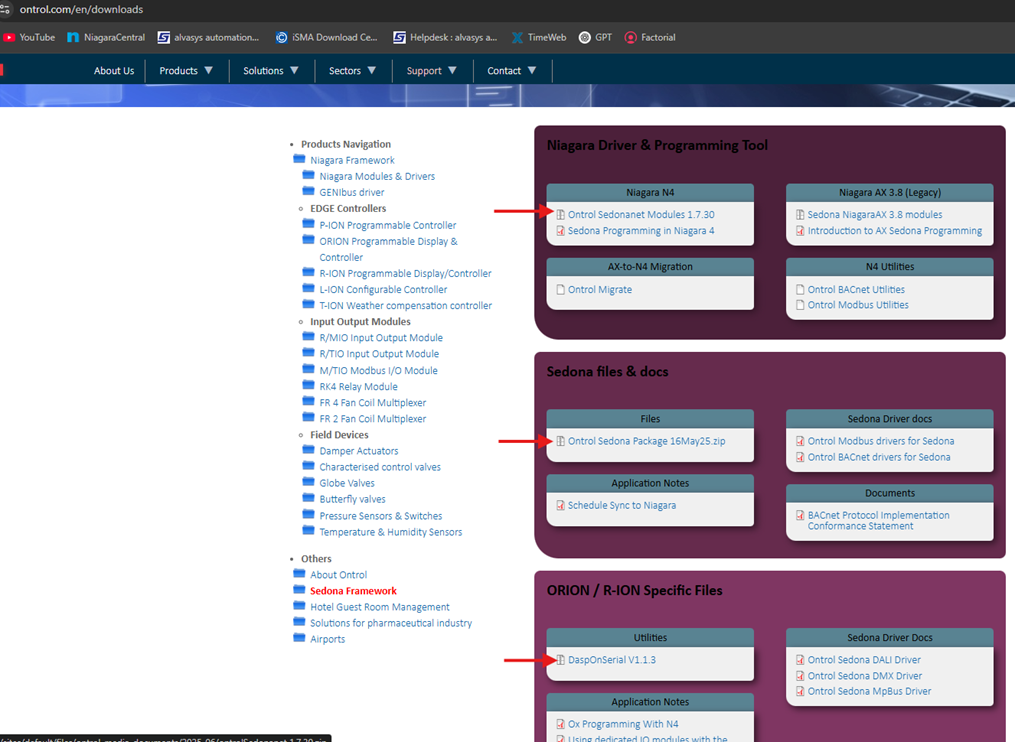
Task: Click the zip icon beside DaspOnSerial V1.1.3
Action: pos(561,660)
